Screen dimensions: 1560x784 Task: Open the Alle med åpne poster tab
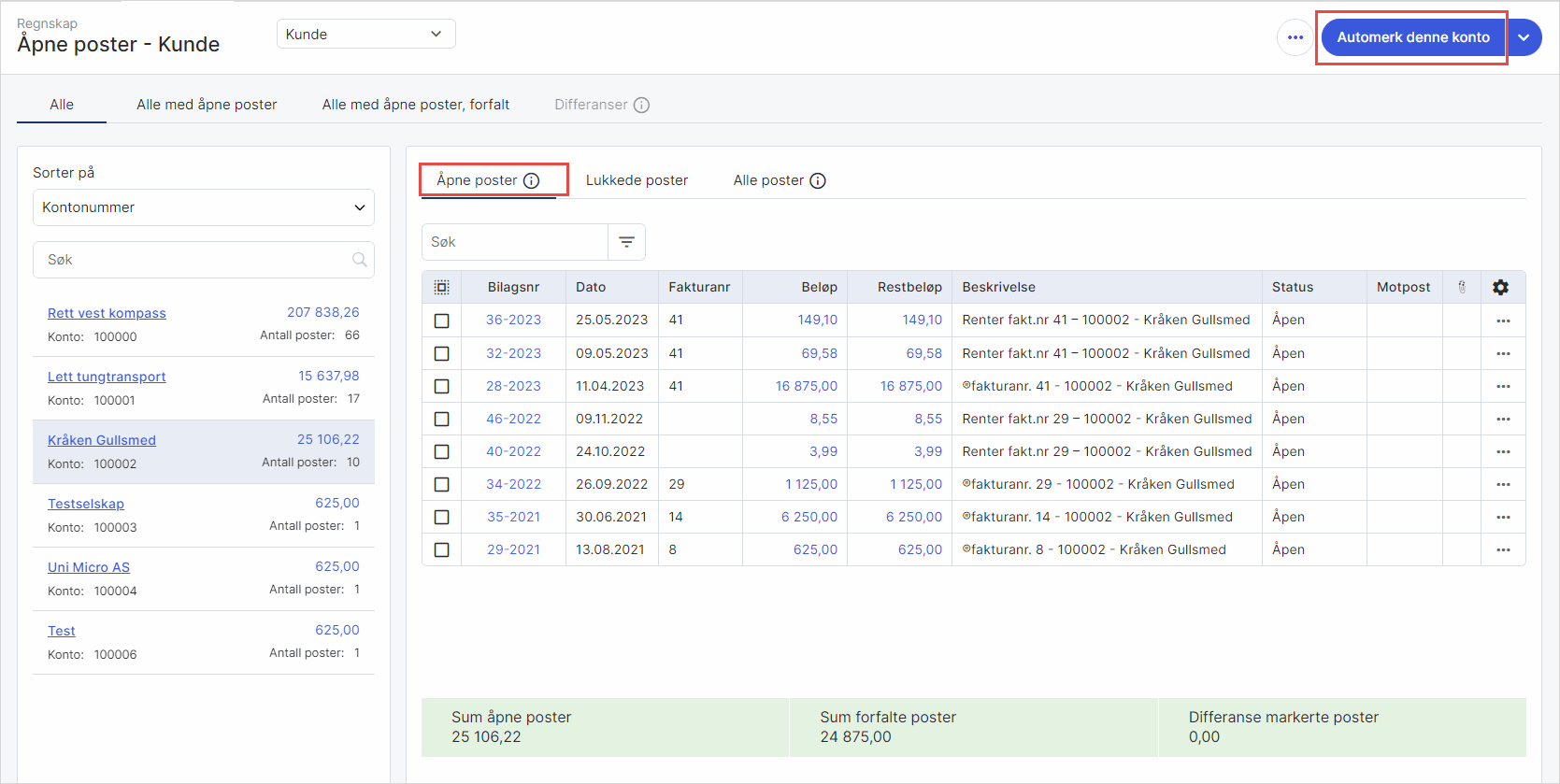(207, 105)
